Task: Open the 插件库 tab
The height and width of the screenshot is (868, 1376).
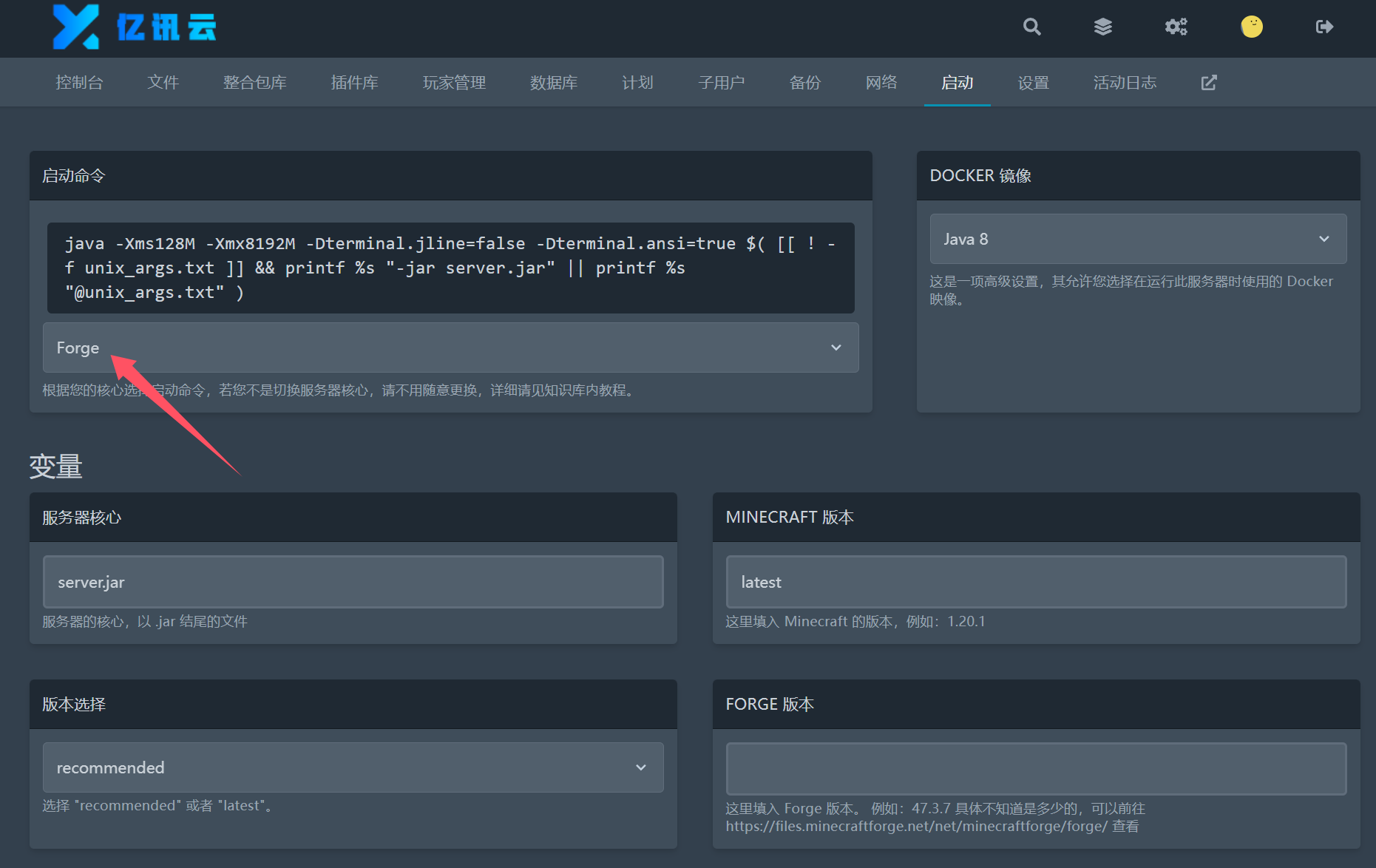Action: (355, 83)
